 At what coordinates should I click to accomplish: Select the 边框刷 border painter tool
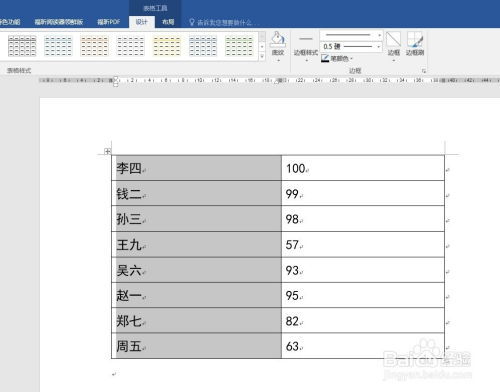415,43
